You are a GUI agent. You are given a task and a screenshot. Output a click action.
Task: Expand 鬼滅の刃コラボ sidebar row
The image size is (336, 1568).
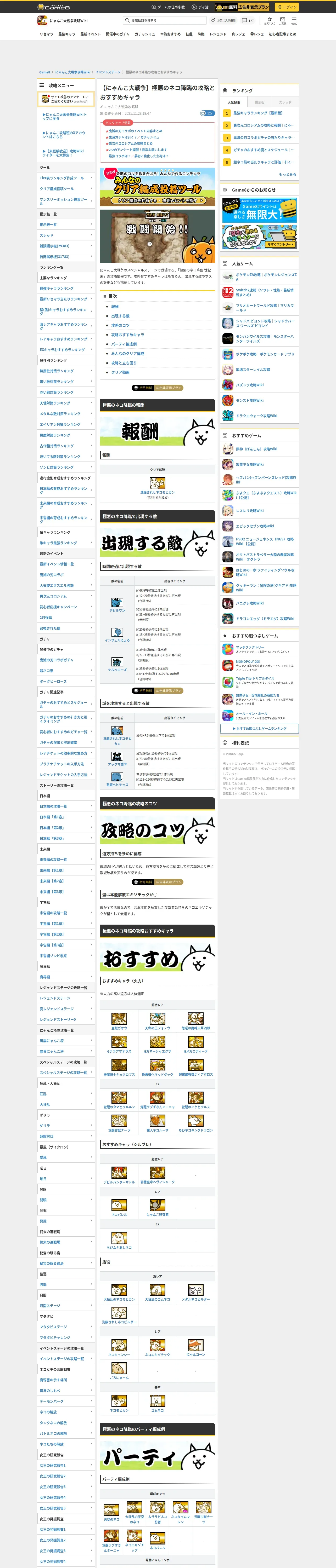click(x=66, y=575)
